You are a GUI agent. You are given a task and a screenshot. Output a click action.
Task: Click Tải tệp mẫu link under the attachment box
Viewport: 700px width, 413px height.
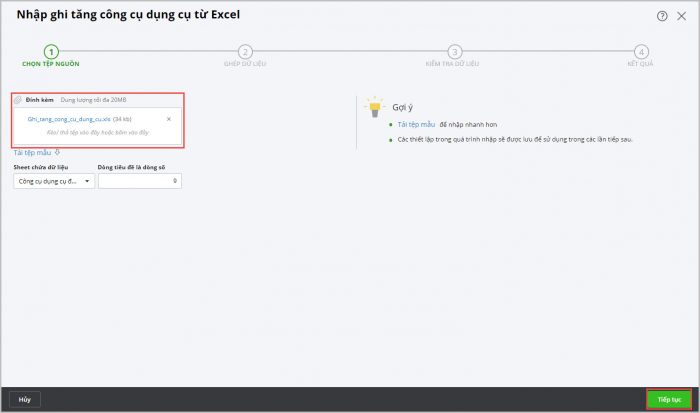click(x=32, y=153)
